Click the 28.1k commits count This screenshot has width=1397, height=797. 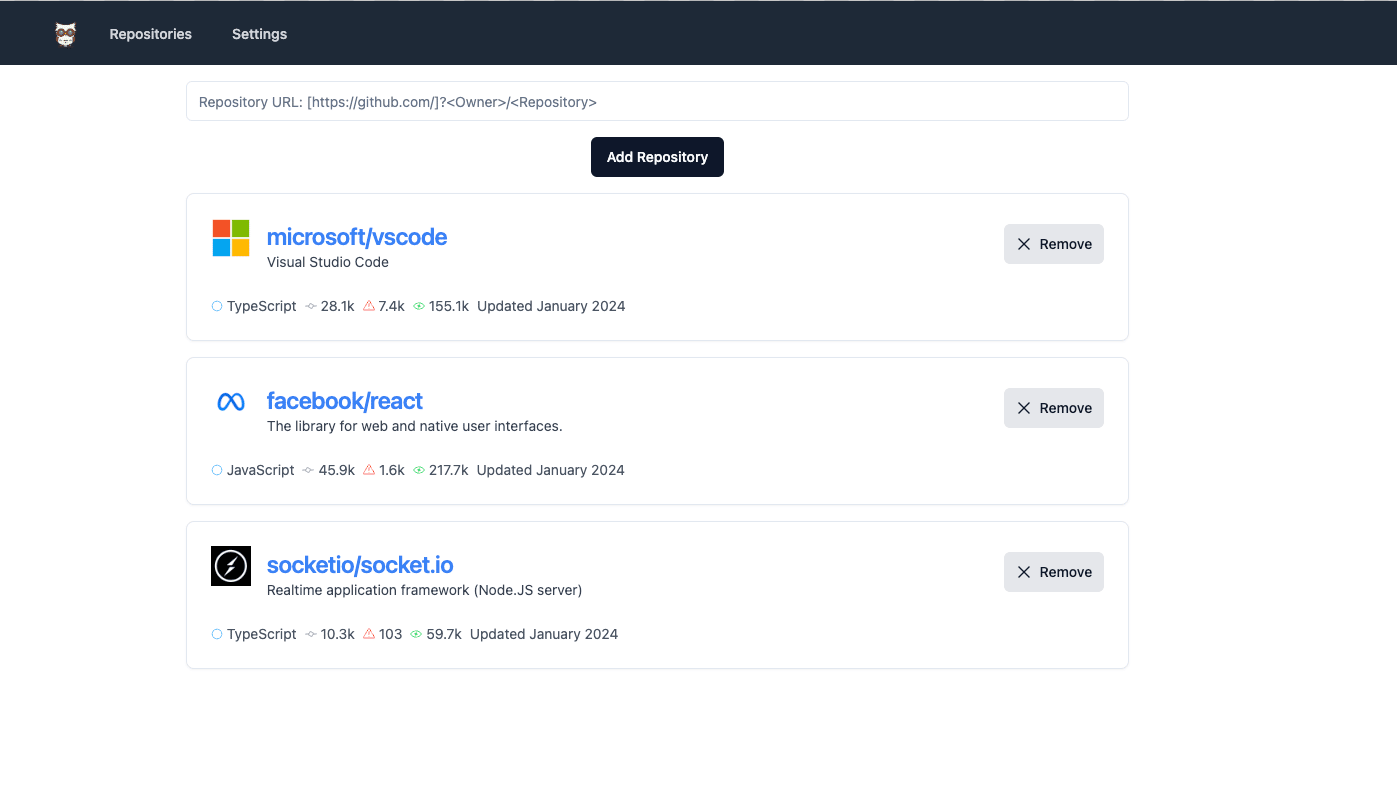[x=338, y=306]
